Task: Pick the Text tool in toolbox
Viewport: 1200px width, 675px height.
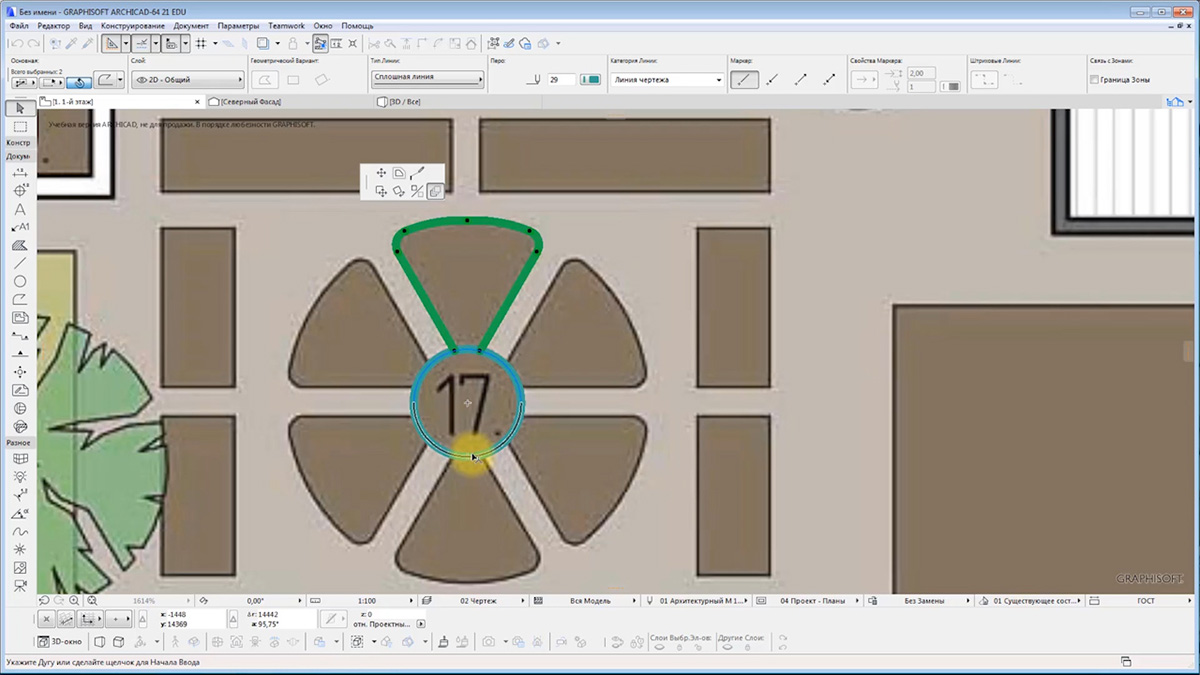Action: pos(19,210)
